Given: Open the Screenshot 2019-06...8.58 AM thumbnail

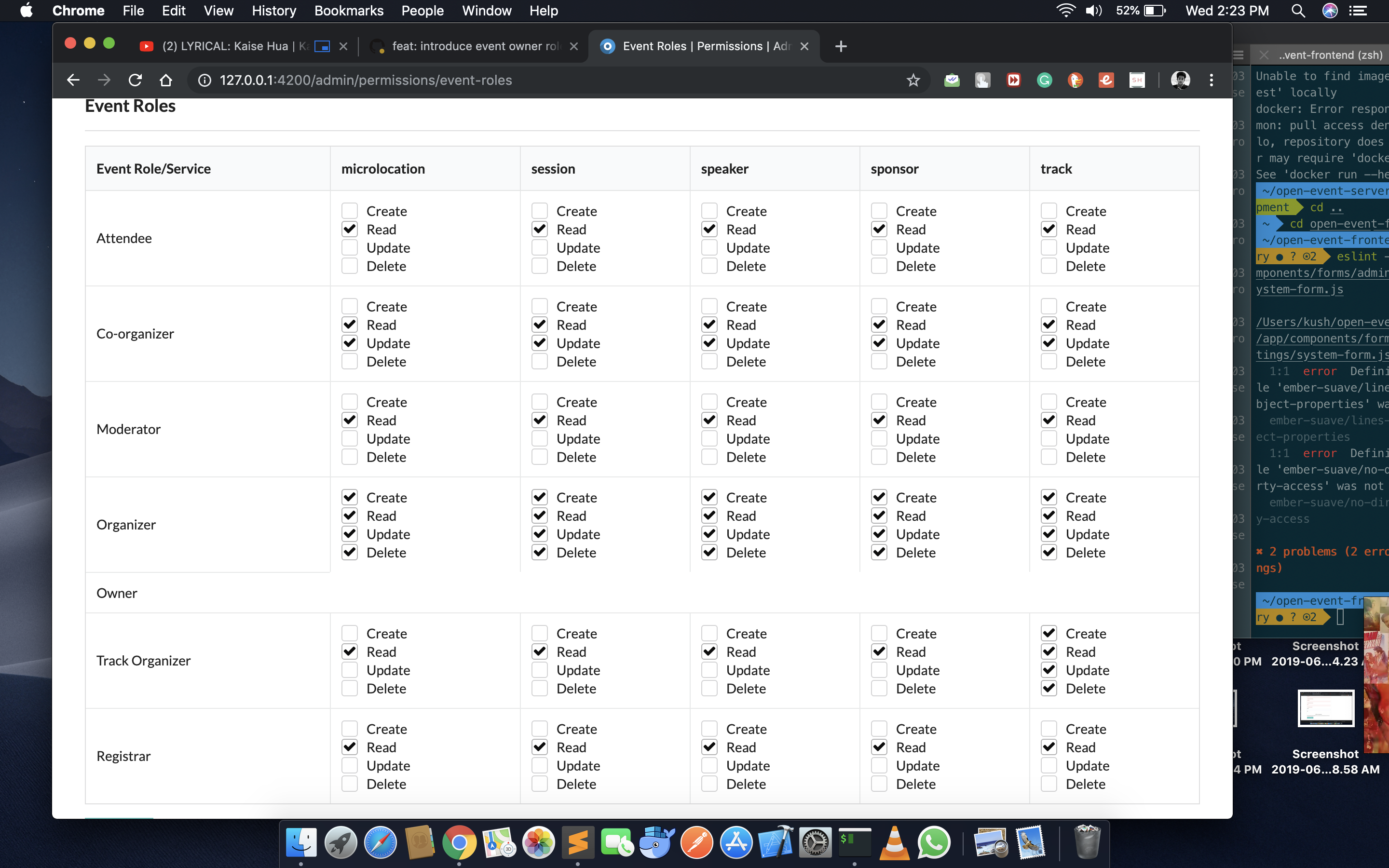Looking at the screenshot, I should (x=1325, y=709).
